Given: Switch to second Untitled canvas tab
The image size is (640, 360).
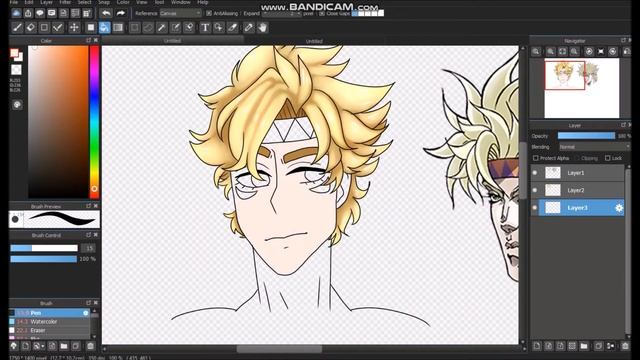Looking at the screenshot, I should (314, 41).
